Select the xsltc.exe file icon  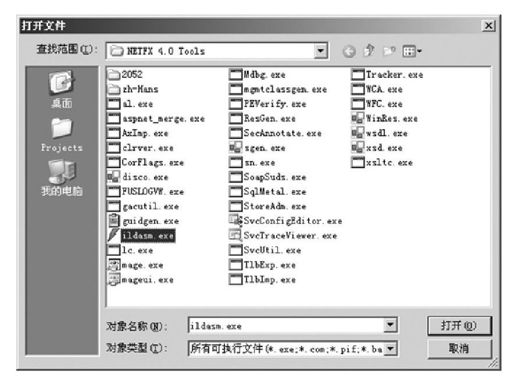358,162
